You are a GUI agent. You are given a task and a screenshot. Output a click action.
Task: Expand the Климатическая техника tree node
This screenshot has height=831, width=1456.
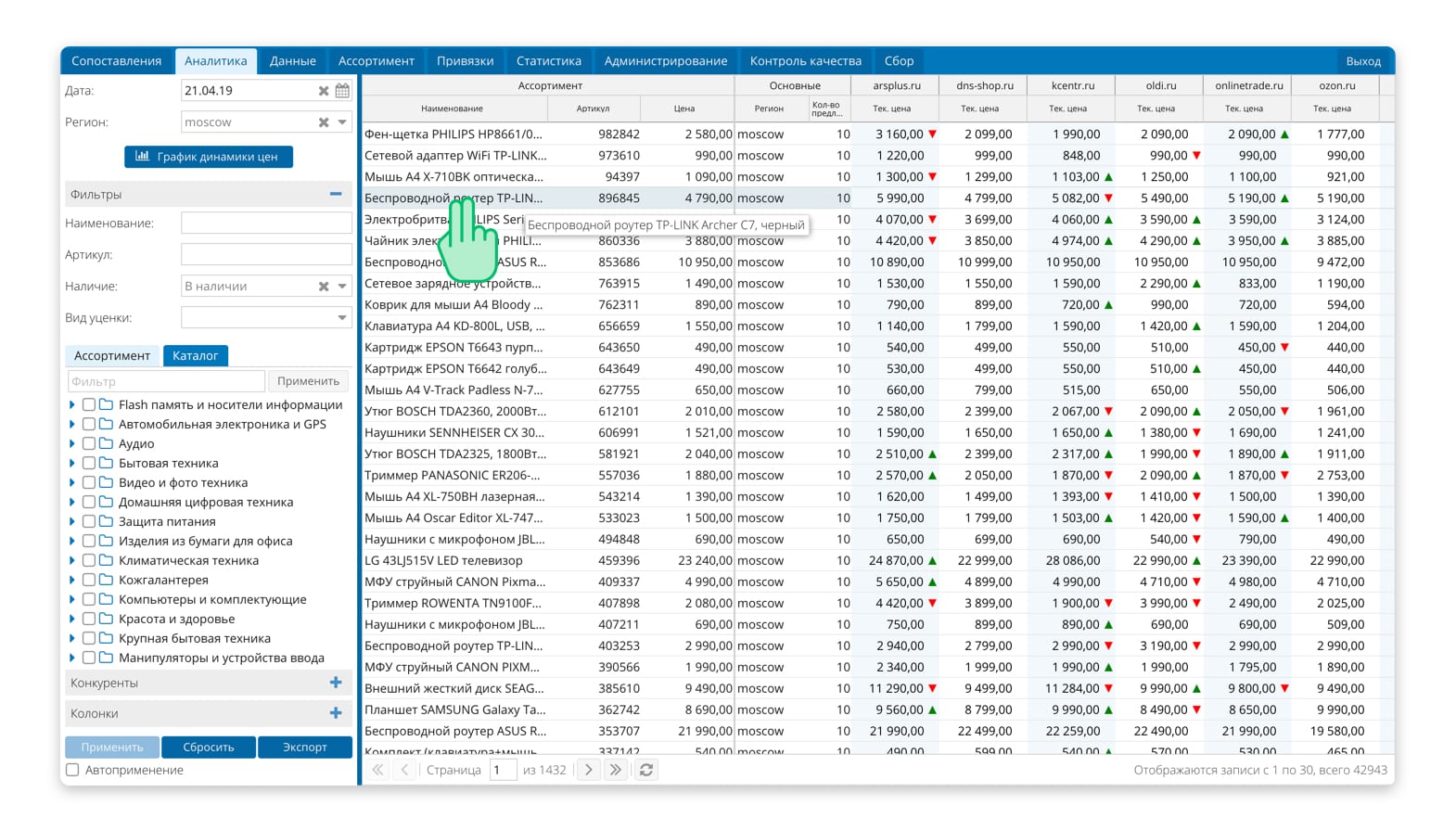[72, 560]
